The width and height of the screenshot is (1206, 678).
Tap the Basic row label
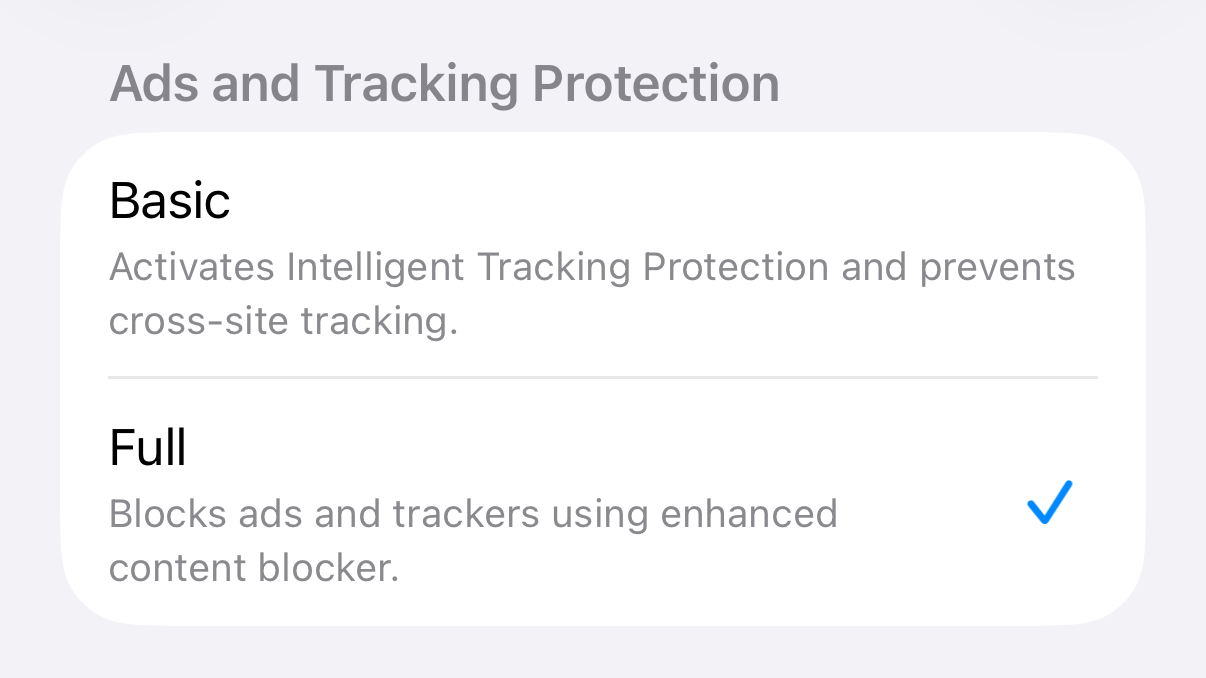[x=170, y=200]
